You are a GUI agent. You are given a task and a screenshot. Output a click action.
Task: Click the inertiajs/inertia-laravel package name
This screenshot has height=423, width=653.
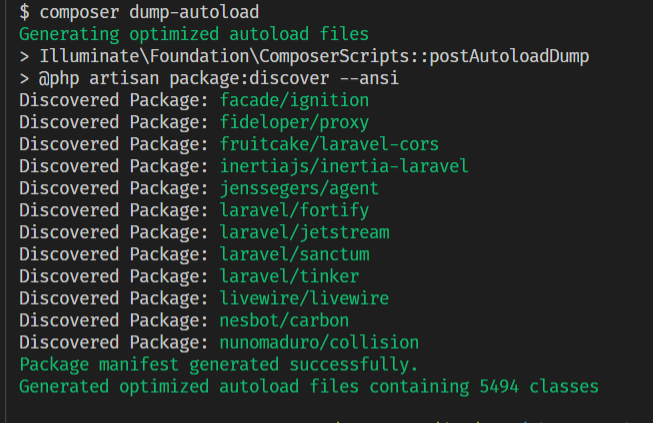click(344, 166)
